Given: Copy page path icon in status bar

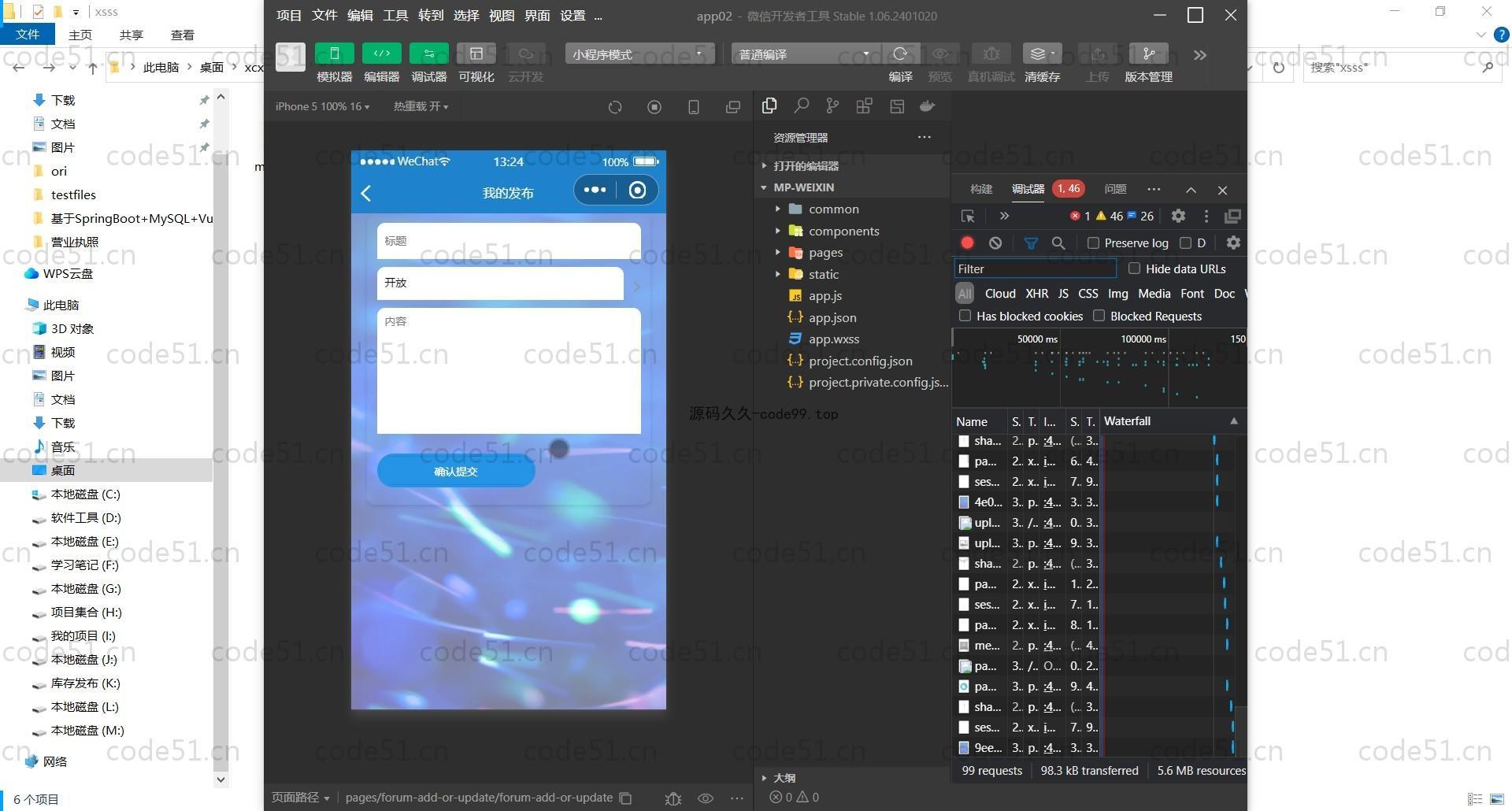Looking at the screenshot, I should [626, 798].
